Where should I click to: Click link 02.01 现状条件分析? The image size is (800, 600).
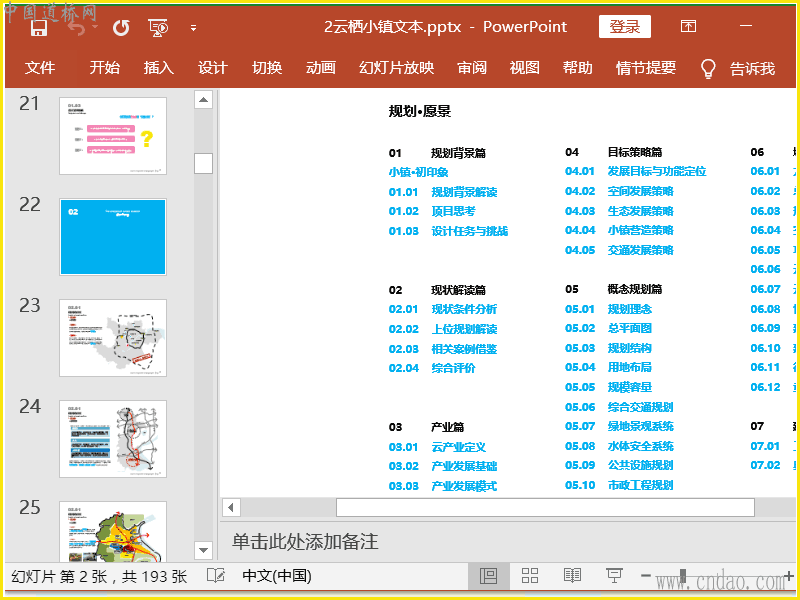[443, 309]
